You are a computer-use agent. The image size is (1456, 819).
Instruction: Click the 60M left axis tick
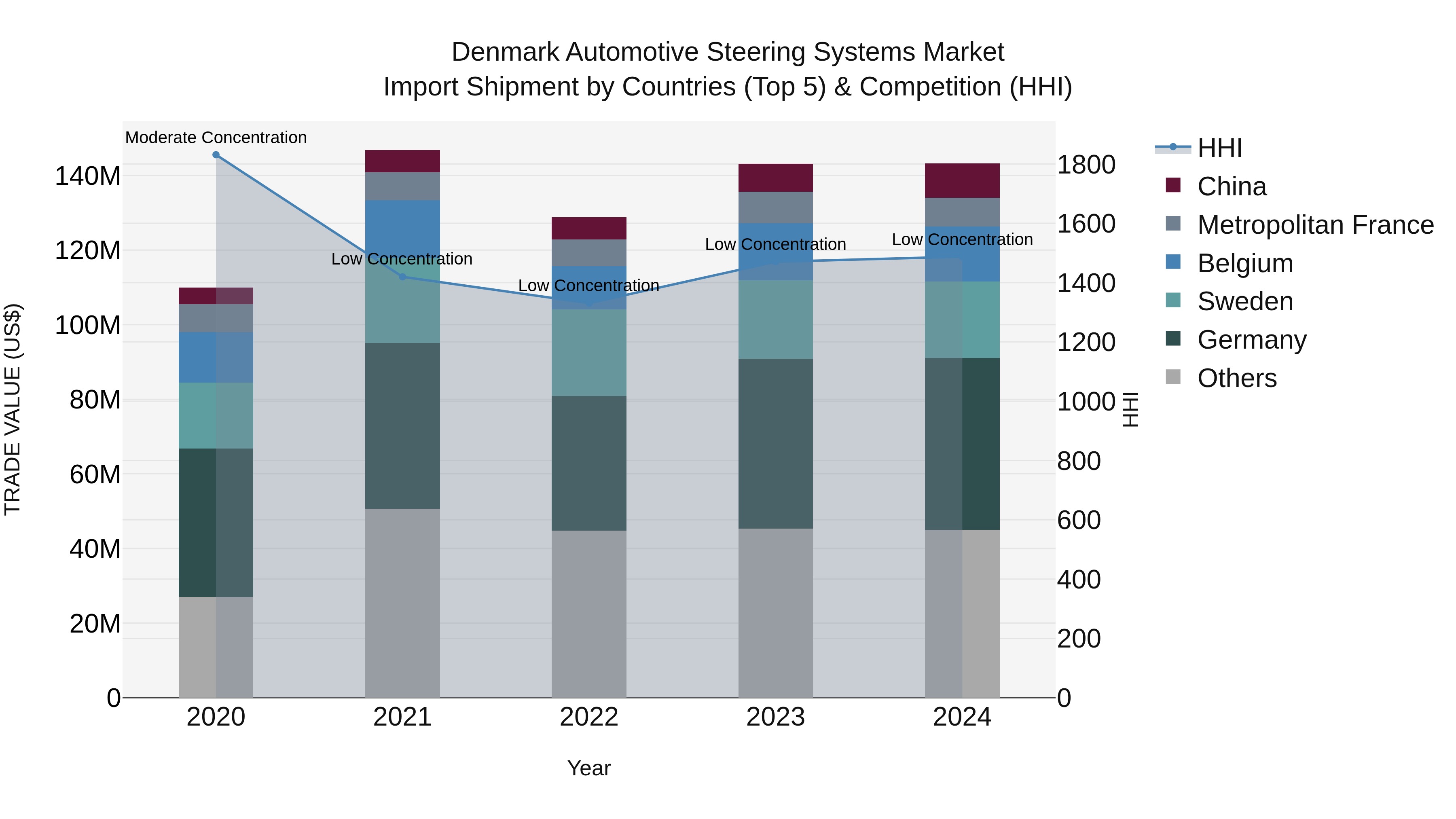tap(95, 474)
